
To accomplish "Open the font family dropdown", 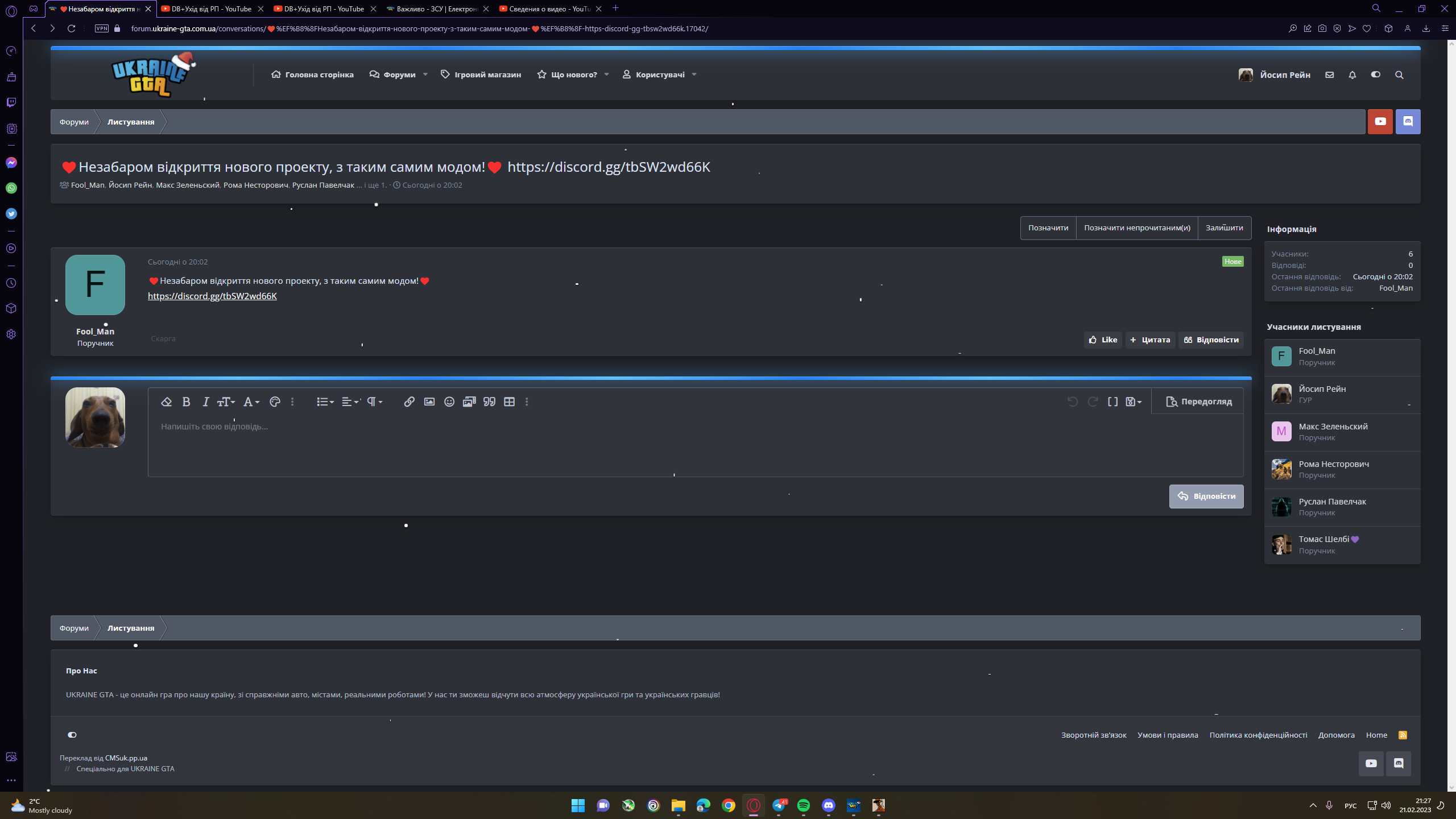I will click(x=251, y=402).
